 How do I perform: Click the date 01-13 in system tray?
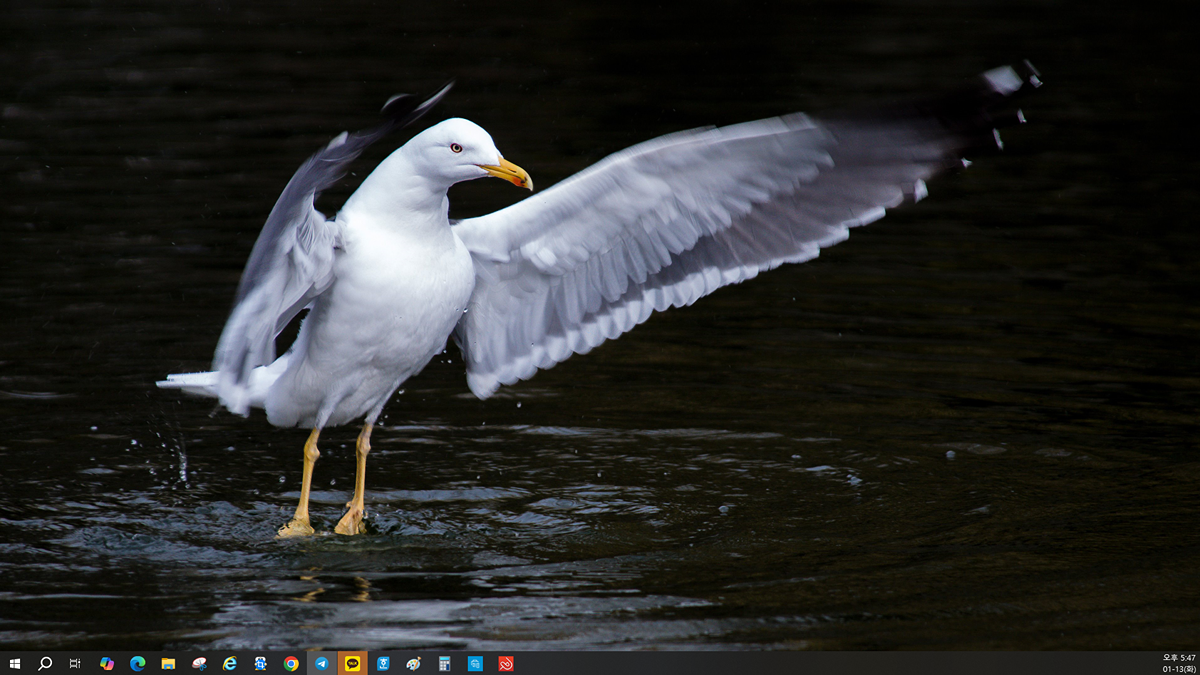tap(1178, 669)
